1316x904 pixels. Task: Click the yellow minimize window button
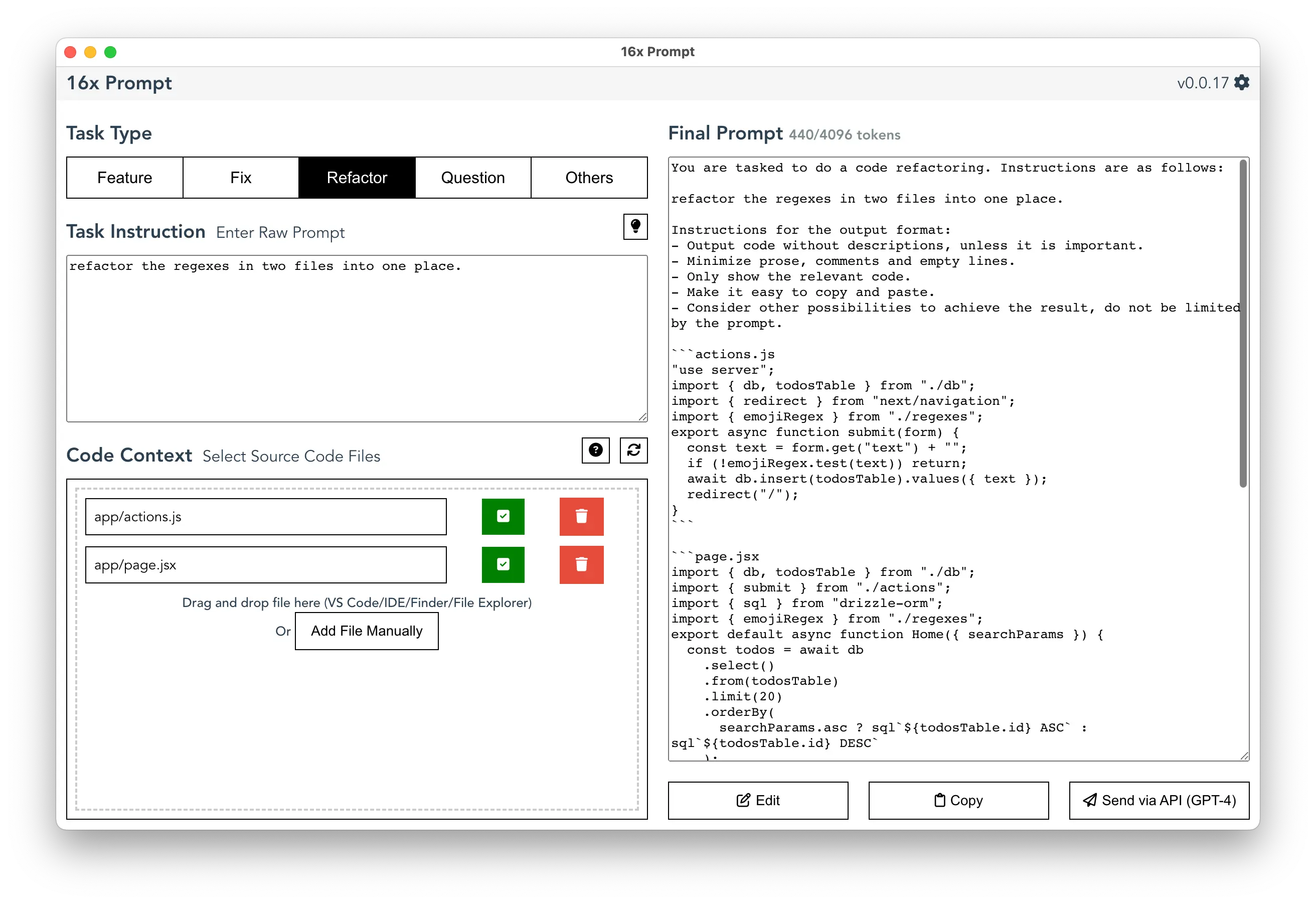click(x=90, y=52)
